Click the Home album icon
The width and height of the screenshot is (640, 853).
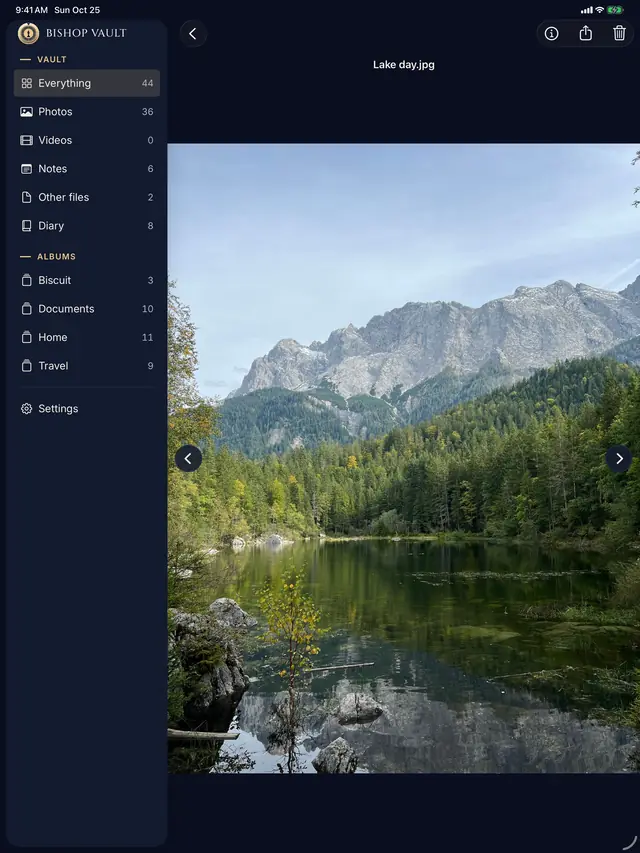coord(26,337)
